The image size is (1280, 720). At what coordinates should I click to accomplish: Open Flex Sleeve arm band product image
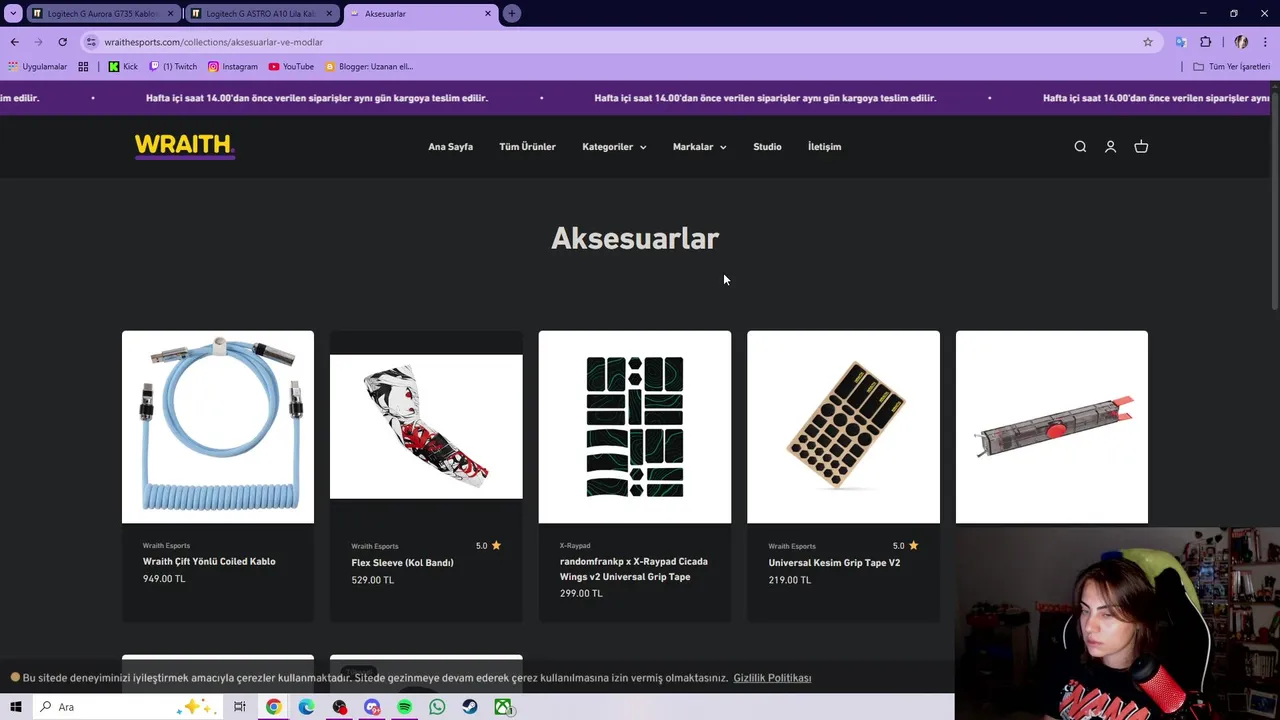point(426,427)
